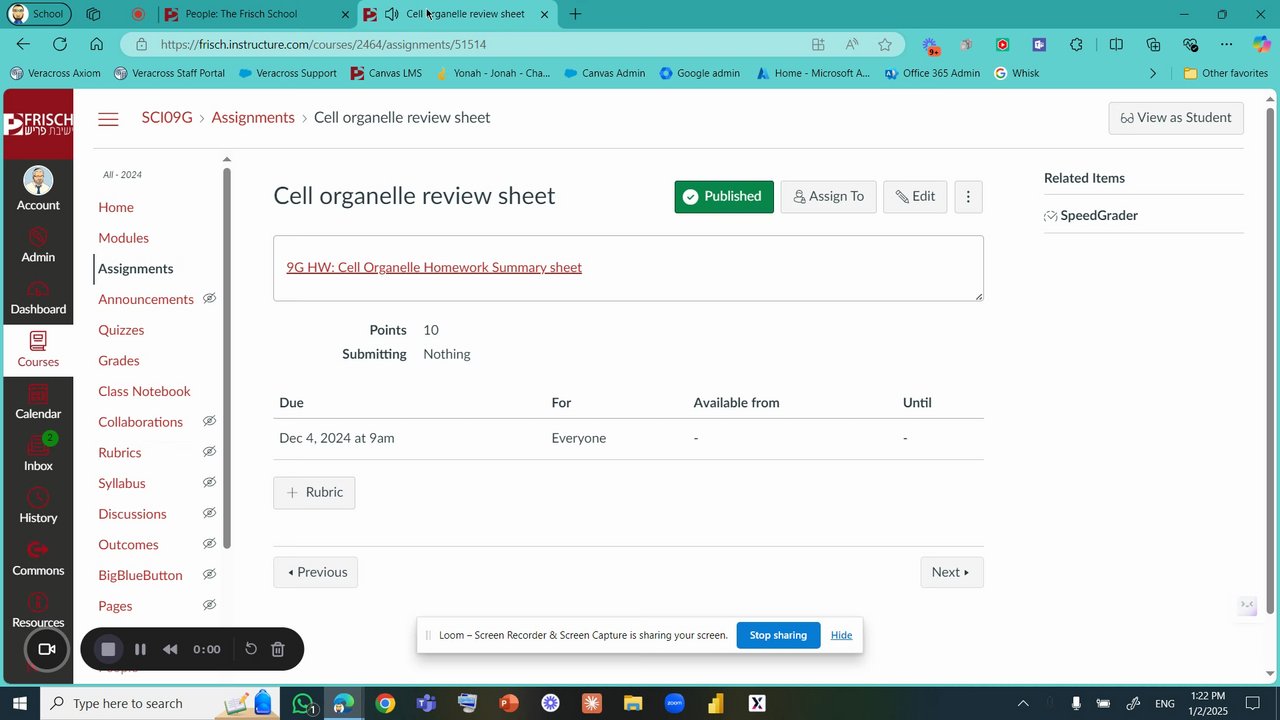Open Admin in the global navigation

[38, 245]
